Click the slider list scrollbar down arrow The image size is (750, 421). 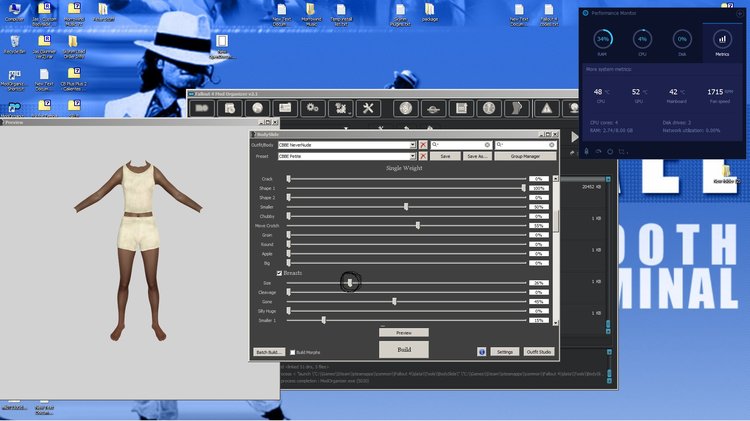(x=555, y=323)
